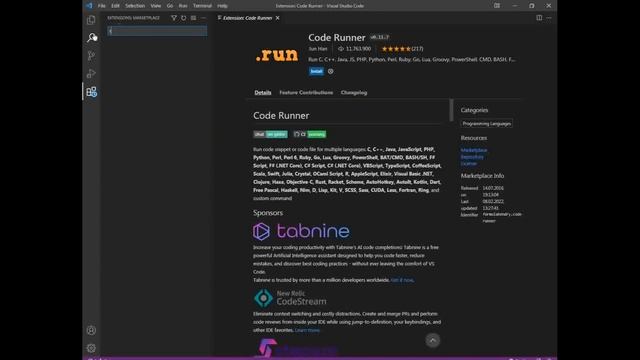Open the Run menu

click(183, 6)
